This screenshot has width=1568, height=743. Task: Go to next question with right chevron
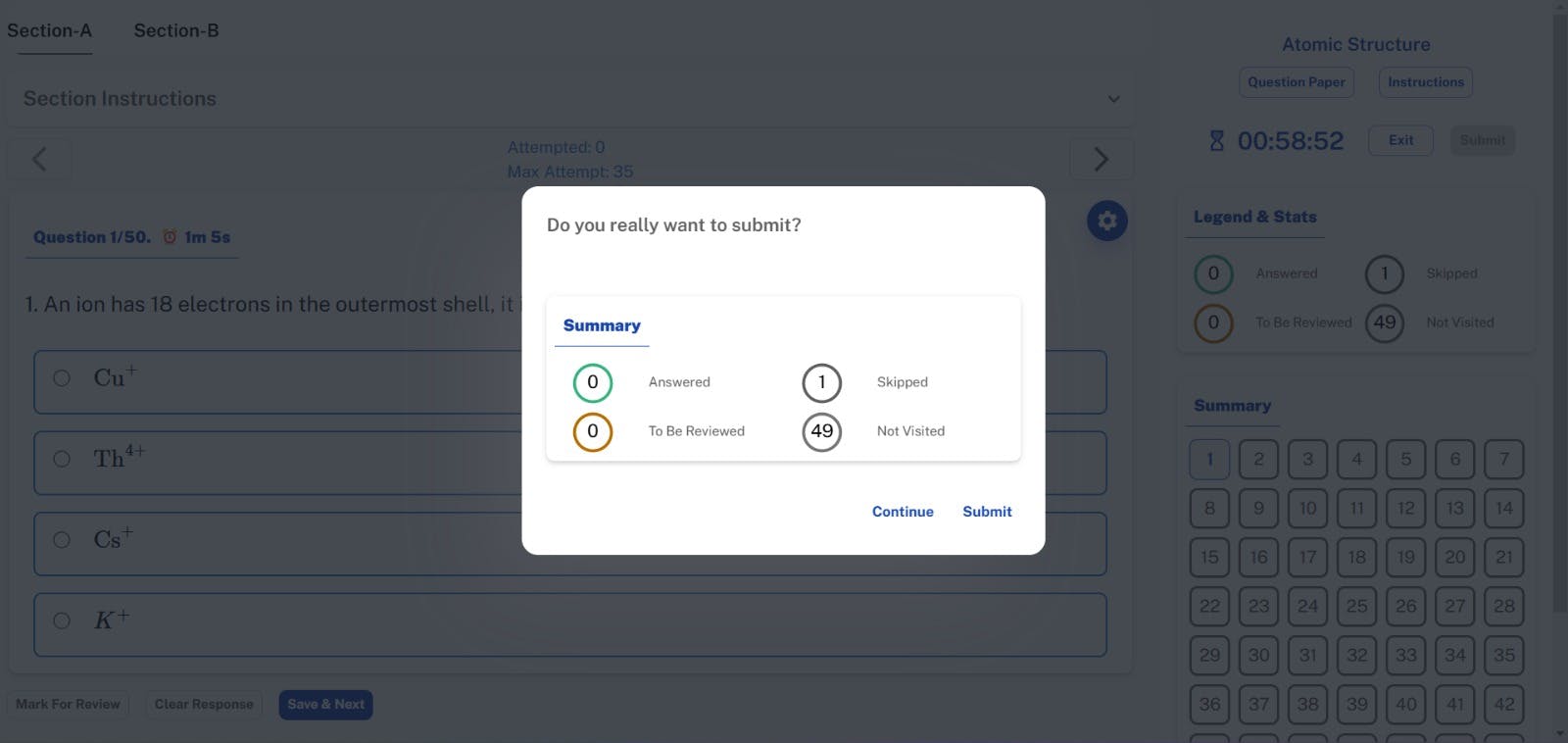(x=1101, y=159)
